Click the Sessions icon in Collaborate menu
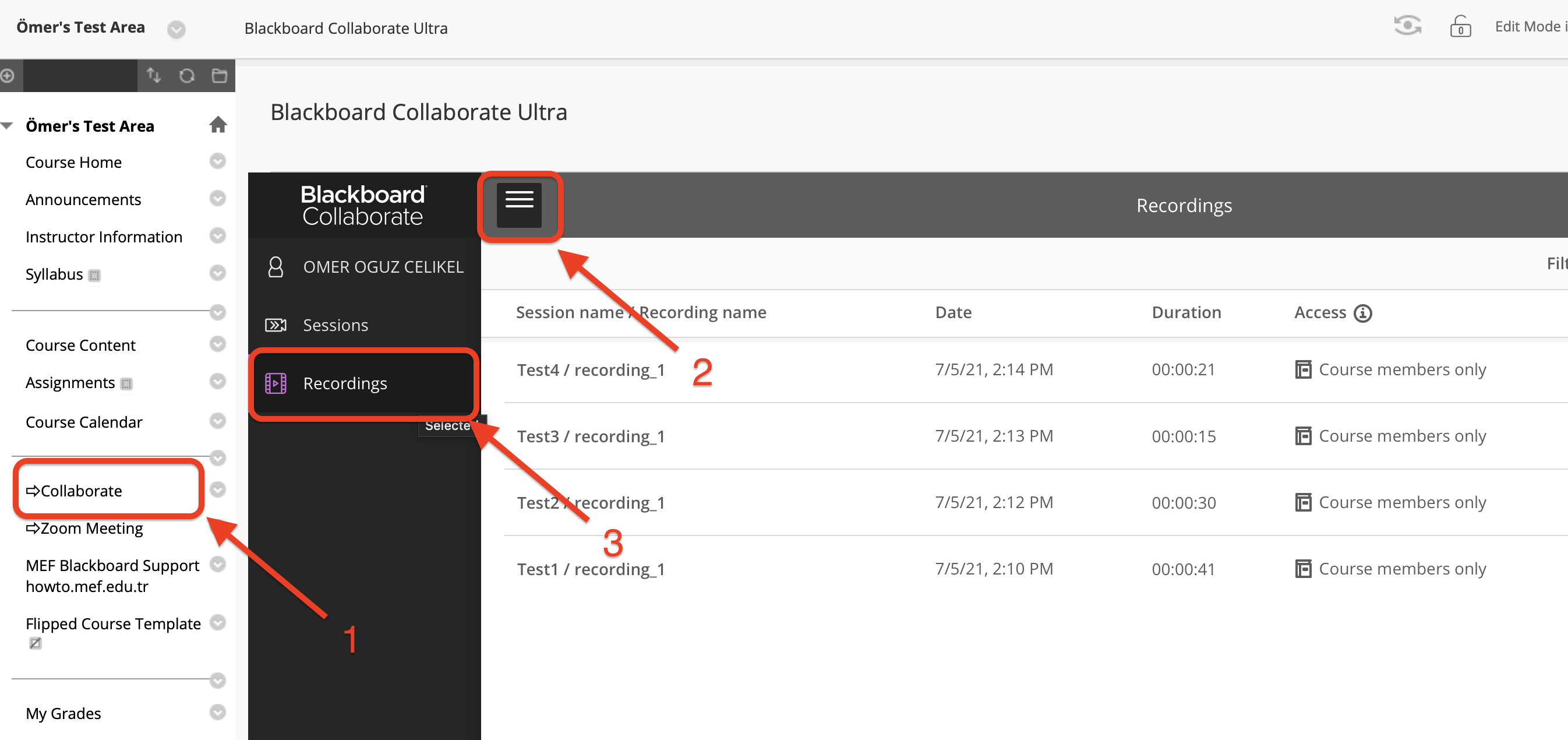 tap(276, 325)
